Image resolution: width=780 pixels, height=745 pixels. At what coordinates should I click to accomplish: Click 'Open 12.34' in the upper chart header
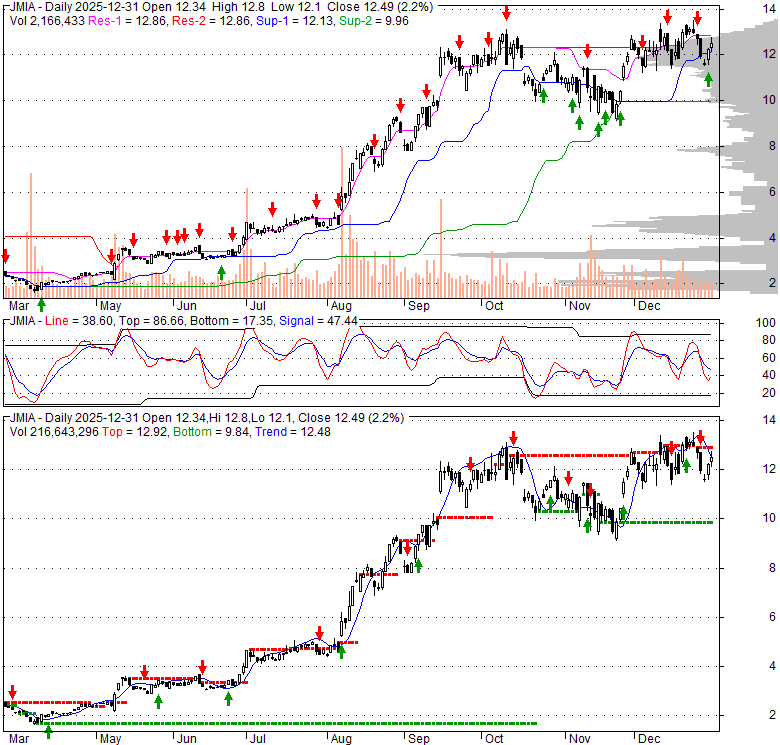point(174,7)
